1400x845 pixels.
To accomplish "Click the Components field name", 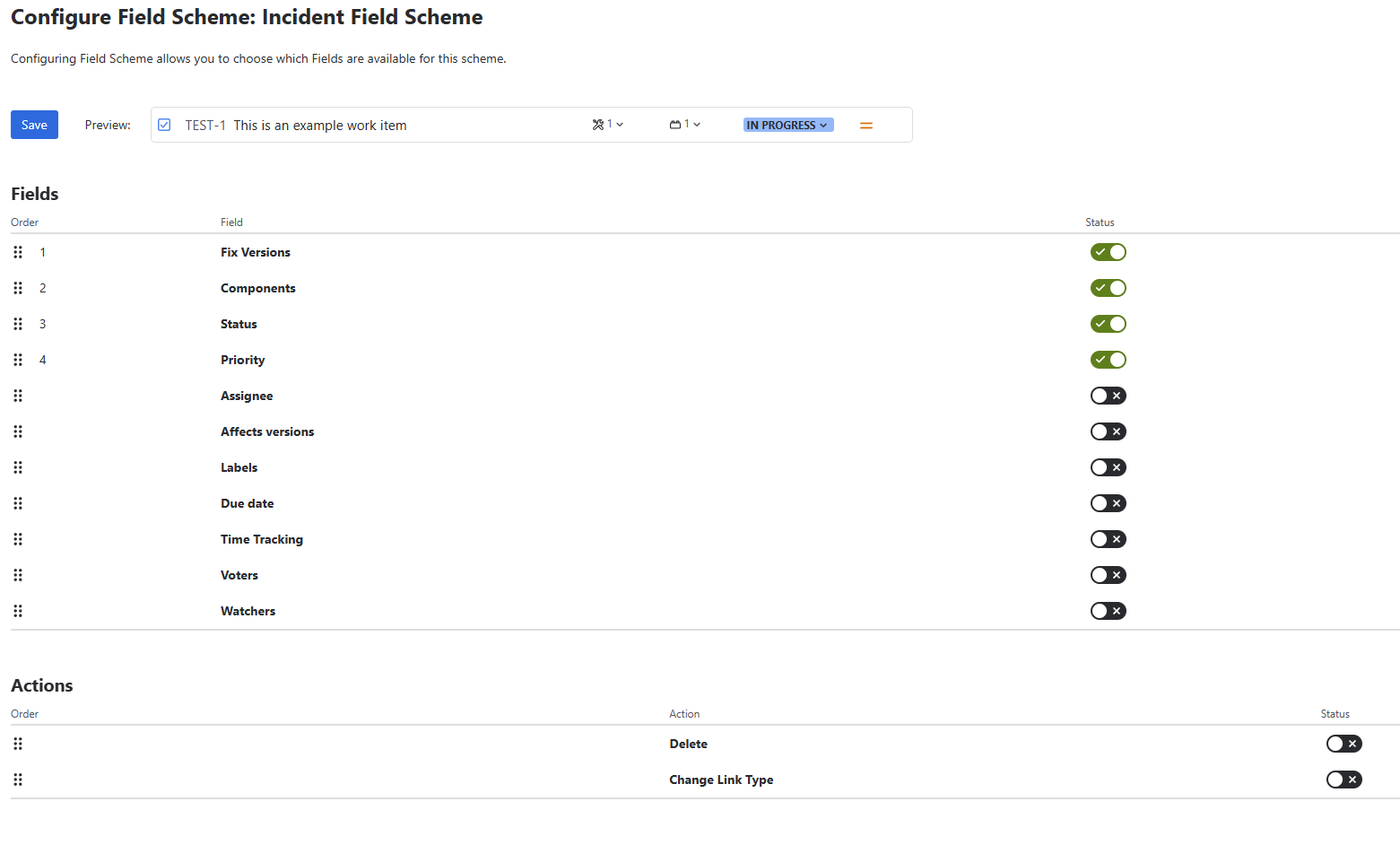I will point(258,288).
